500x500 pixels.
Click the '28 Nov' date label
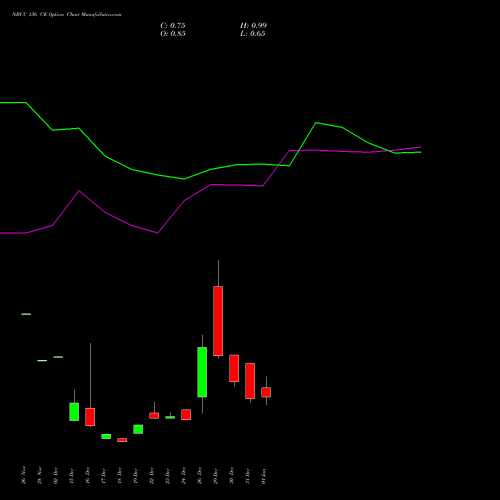(40, 475)
